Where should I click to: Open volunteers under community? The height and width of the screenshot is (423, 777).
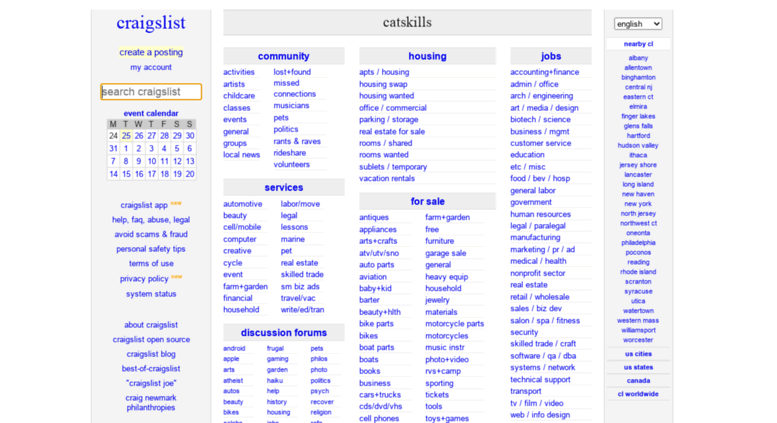click(x=291, y=164)
